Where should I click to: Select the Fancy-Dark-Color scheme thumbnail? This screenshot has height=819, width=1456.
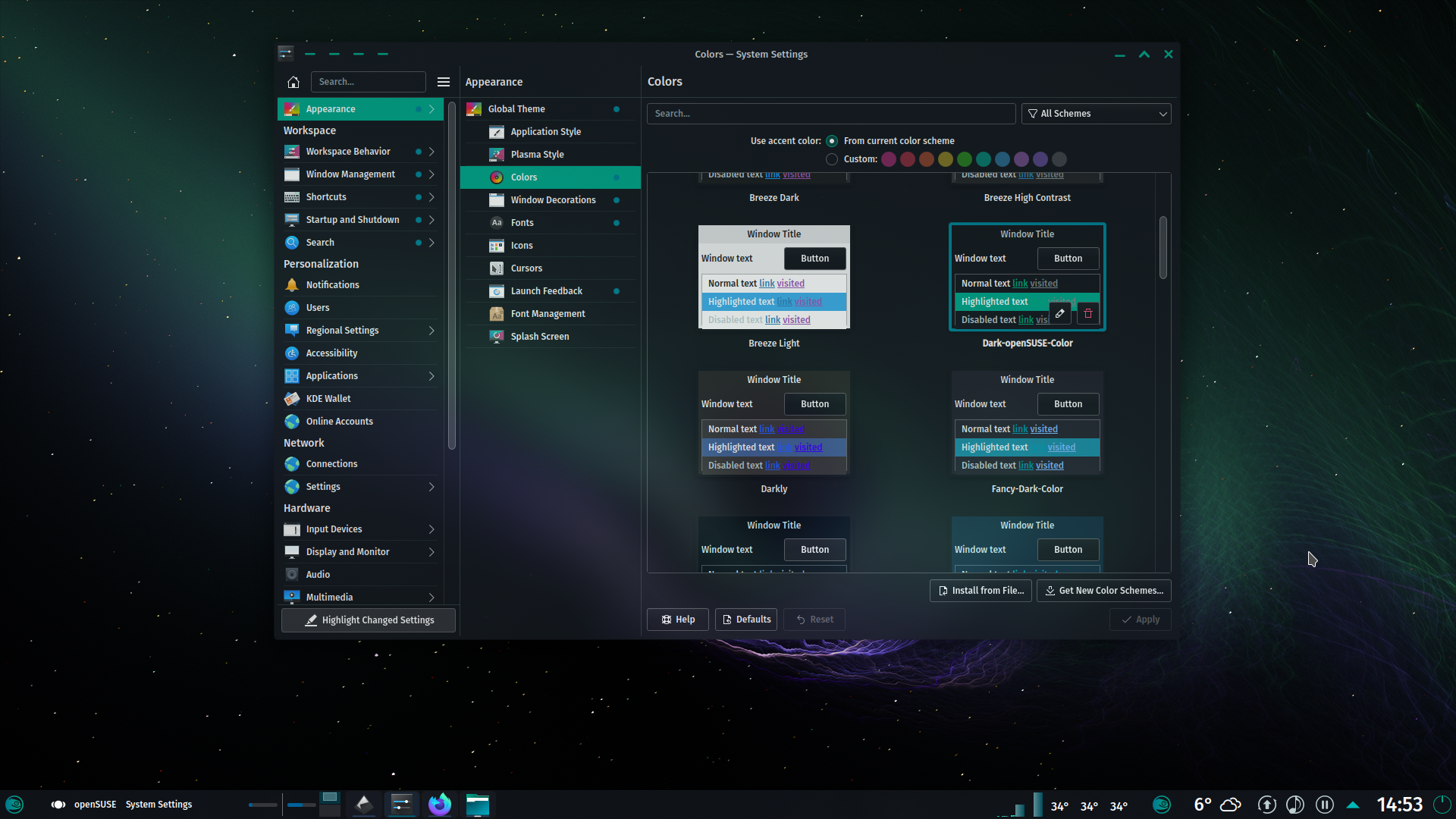pyautogui.click(x=1028, y=422)
